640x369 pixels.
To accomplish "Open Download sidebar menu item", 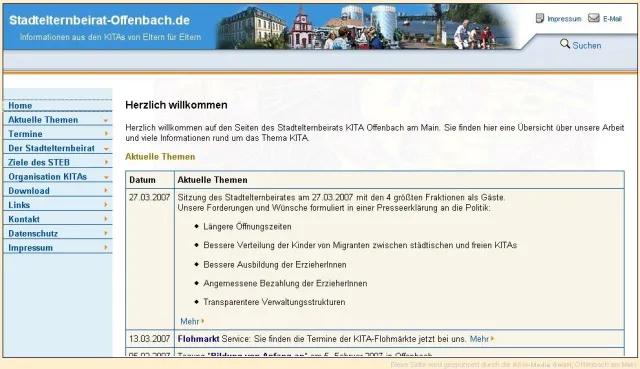I will (58, 191).
